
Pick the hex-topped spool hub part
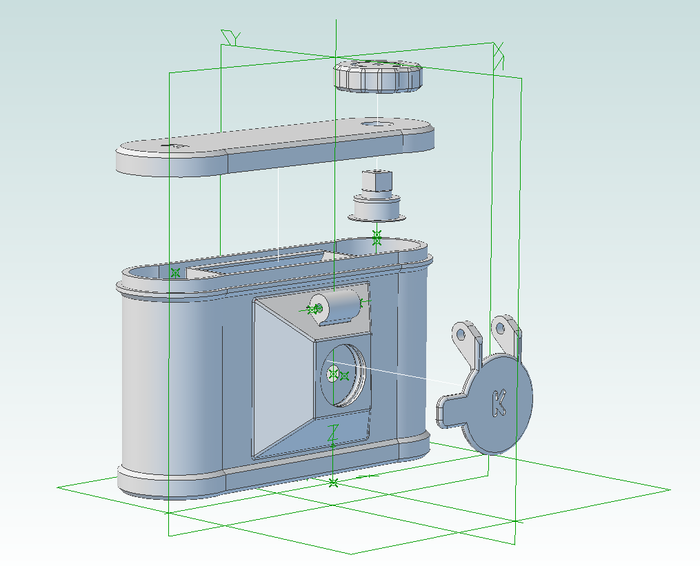pos(377,196)
